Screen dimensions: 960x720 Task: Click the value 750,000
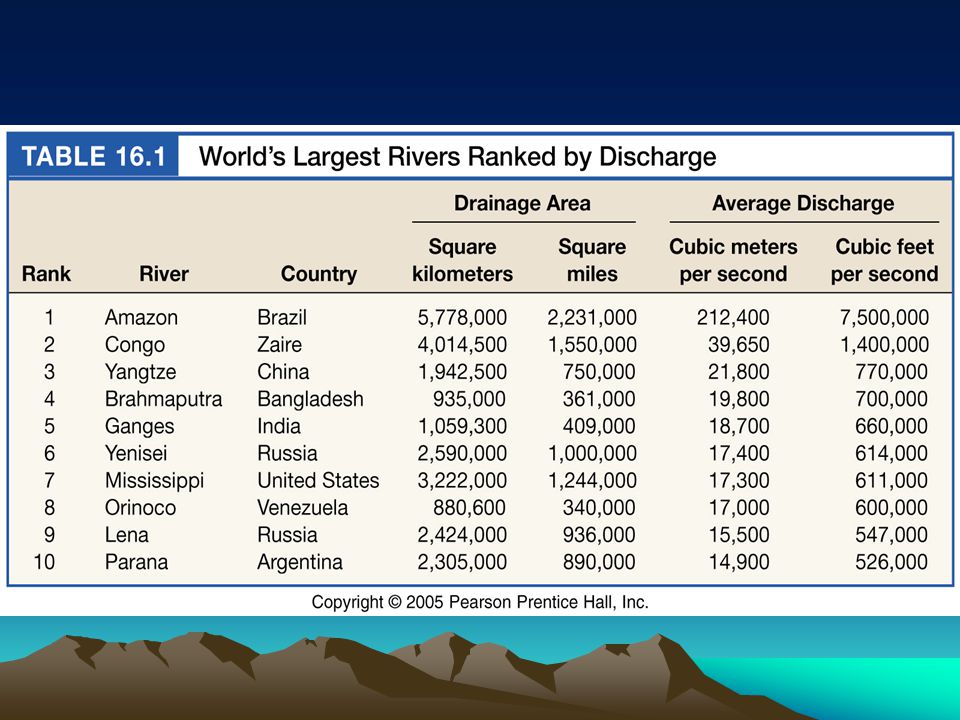tap(599, 372)
